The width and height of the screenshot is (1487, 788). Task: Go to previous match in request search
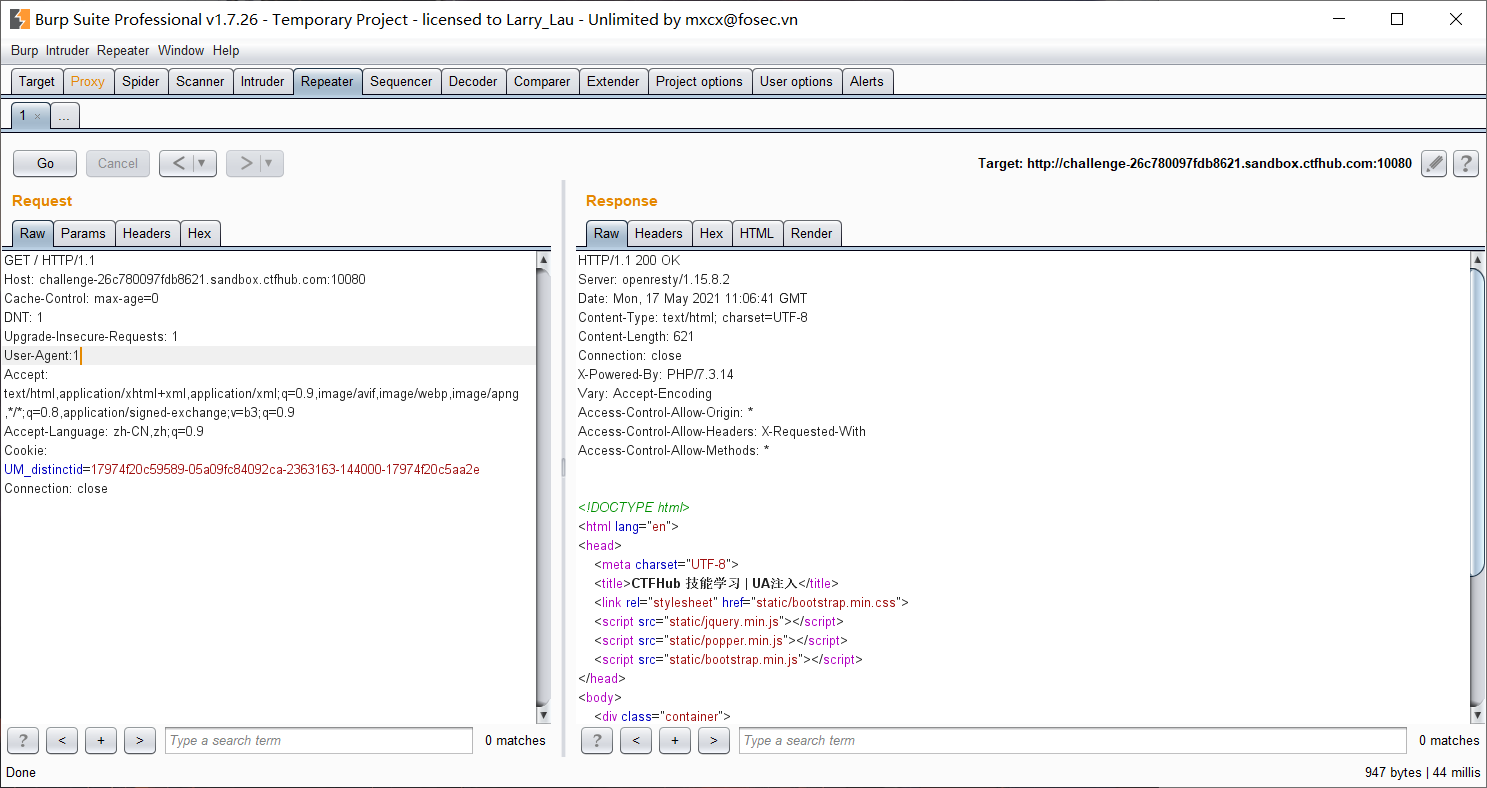pyautogui.click(x=62, y=740)
